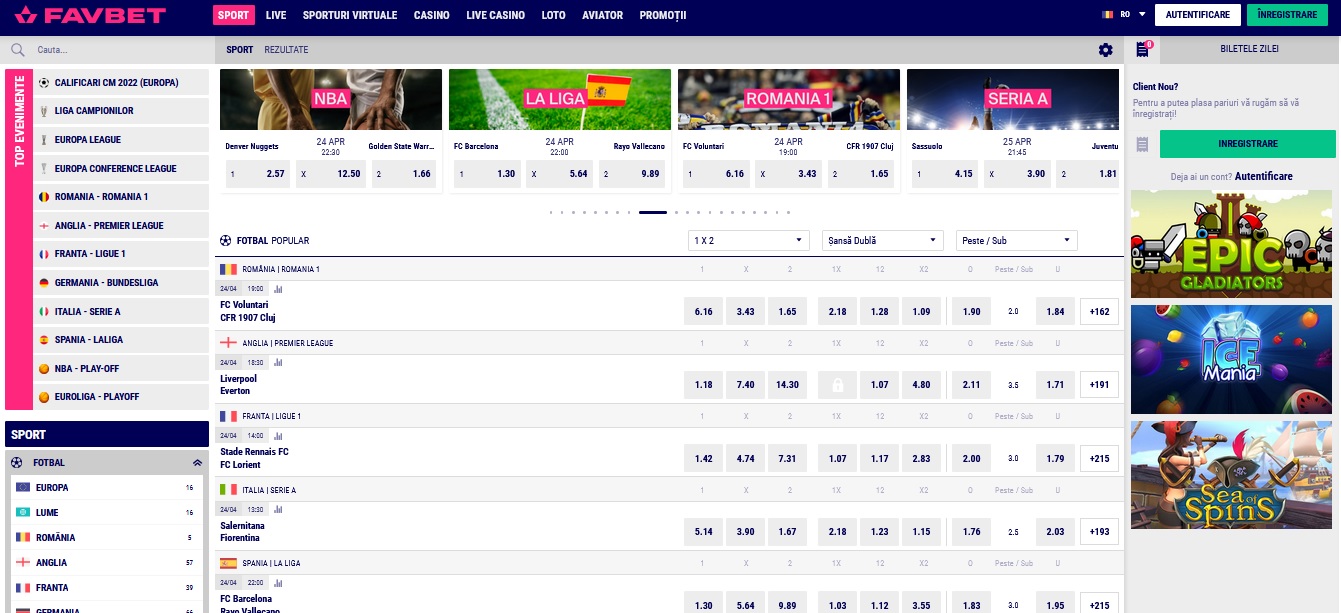Select active carousel pagination indicator
The width and height of the screenshot is (1341, 613).
[653, 213]
